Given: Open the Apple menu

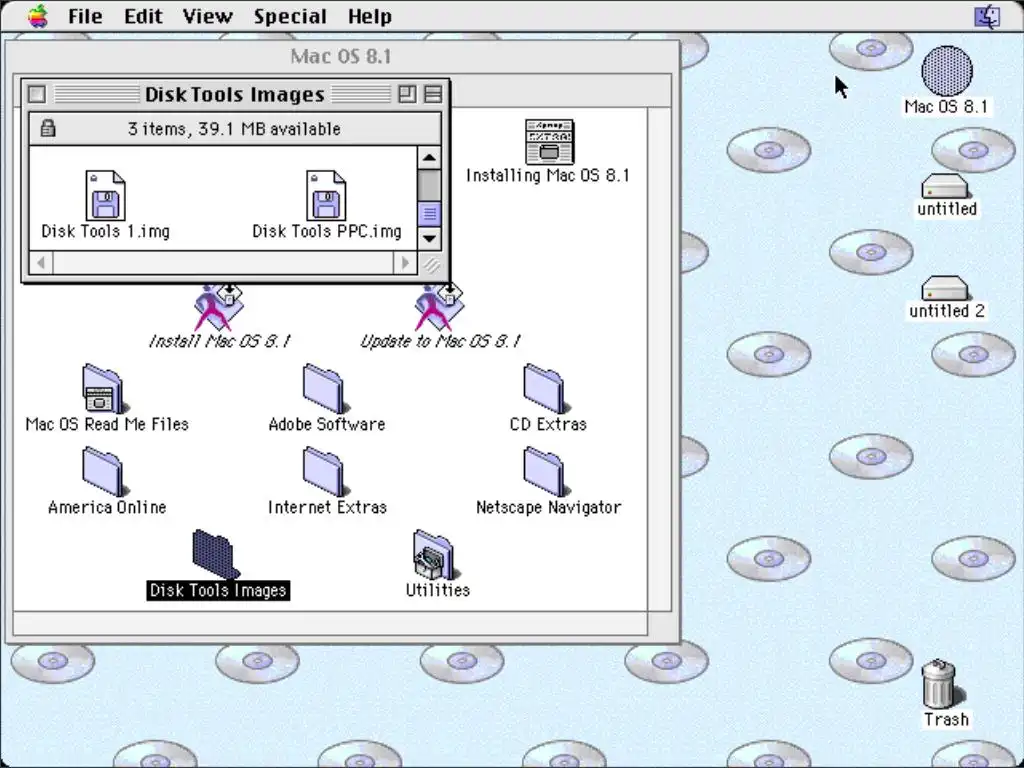Looking at the screenshot, I should tap(38, 16).
